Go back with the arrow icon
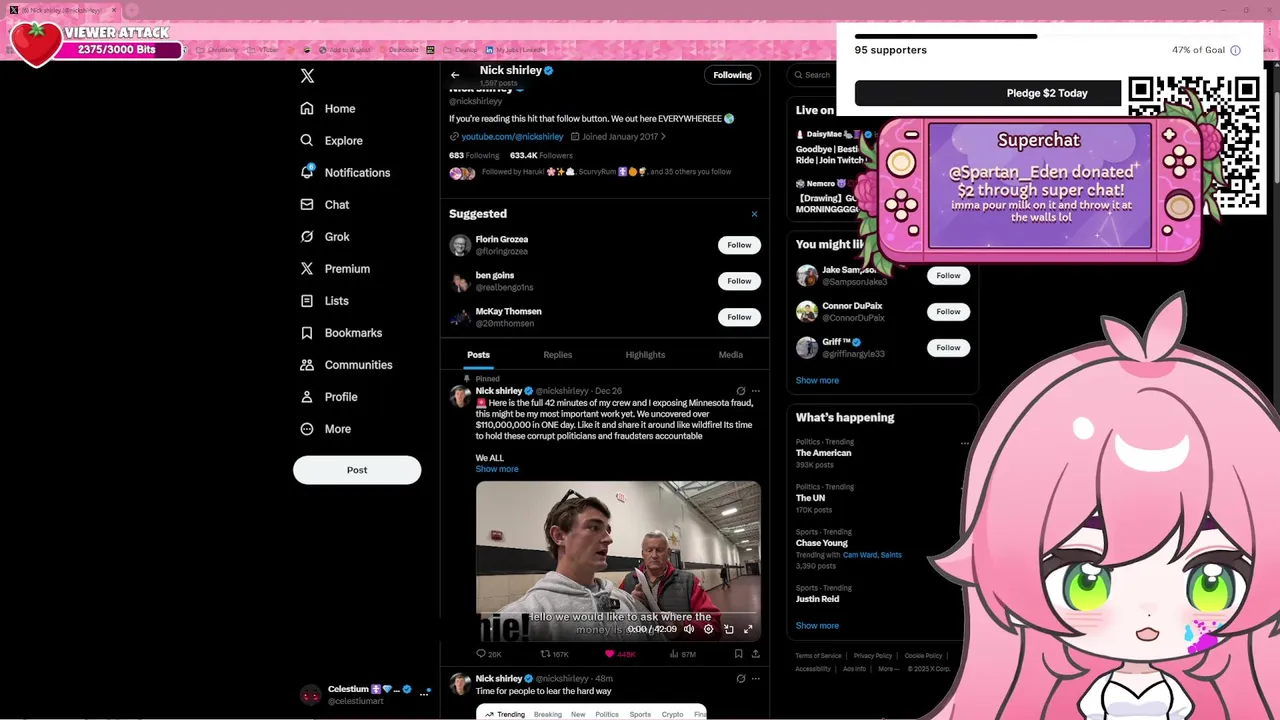 455,75
